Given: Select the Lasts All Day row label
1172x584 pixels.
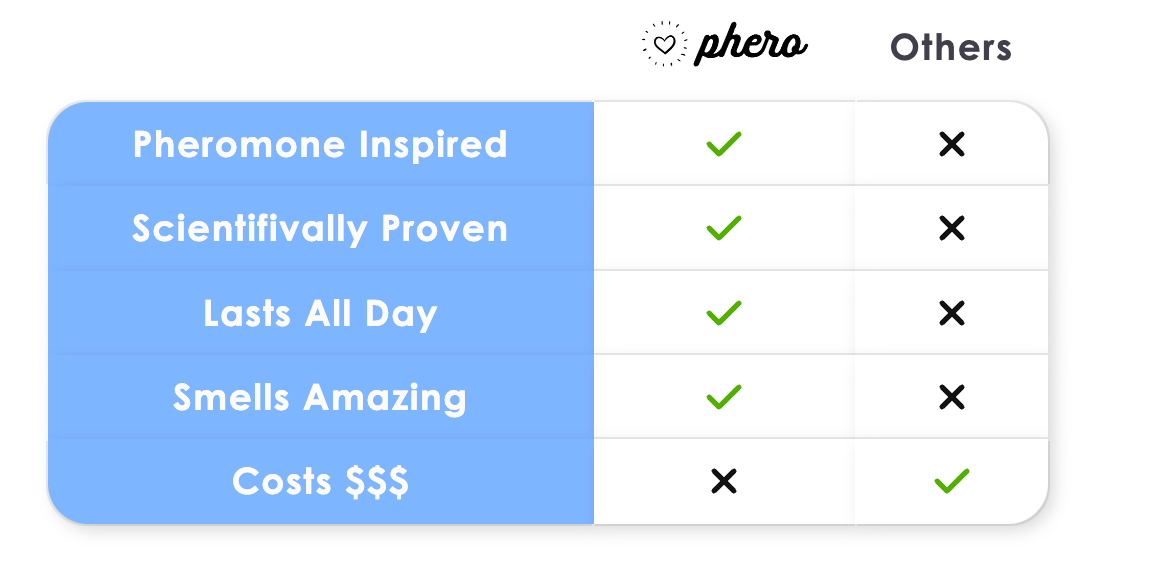Looking at the screenshot, I should (x=320, y=314).
